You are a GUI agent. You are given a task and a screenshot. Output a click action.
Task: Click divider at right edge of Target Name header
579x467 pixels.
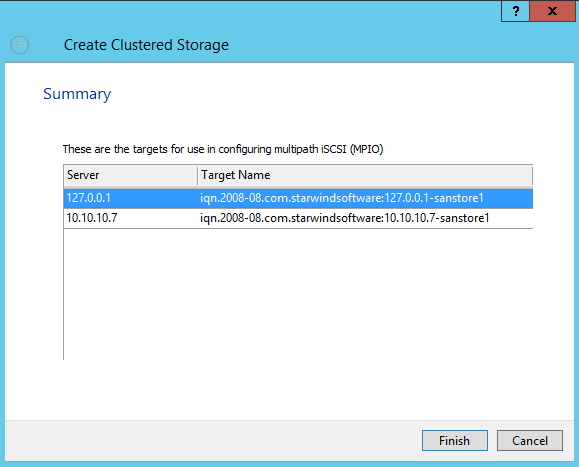(x=532, y=175)
